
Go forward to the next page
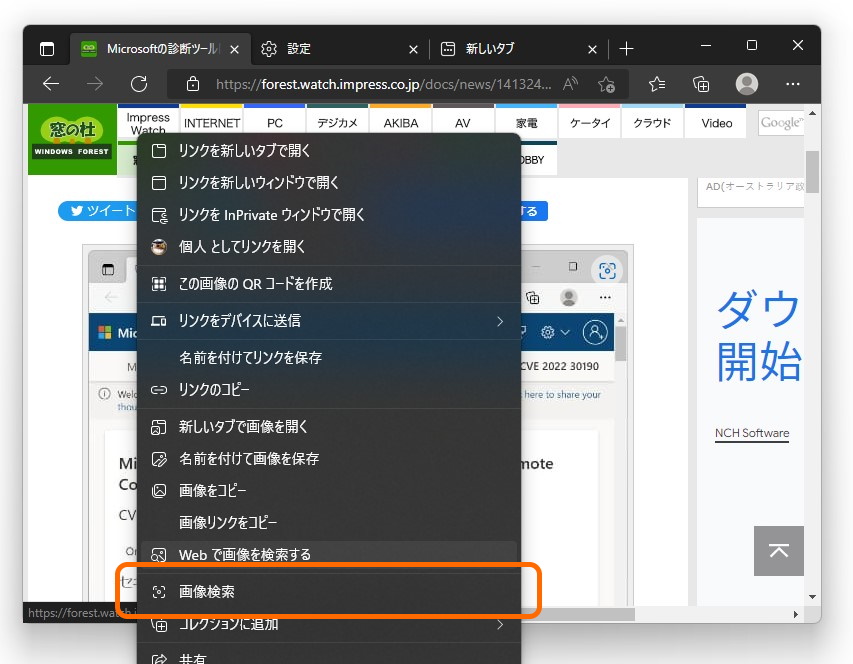pyautogui.click(x=96, y=84)
